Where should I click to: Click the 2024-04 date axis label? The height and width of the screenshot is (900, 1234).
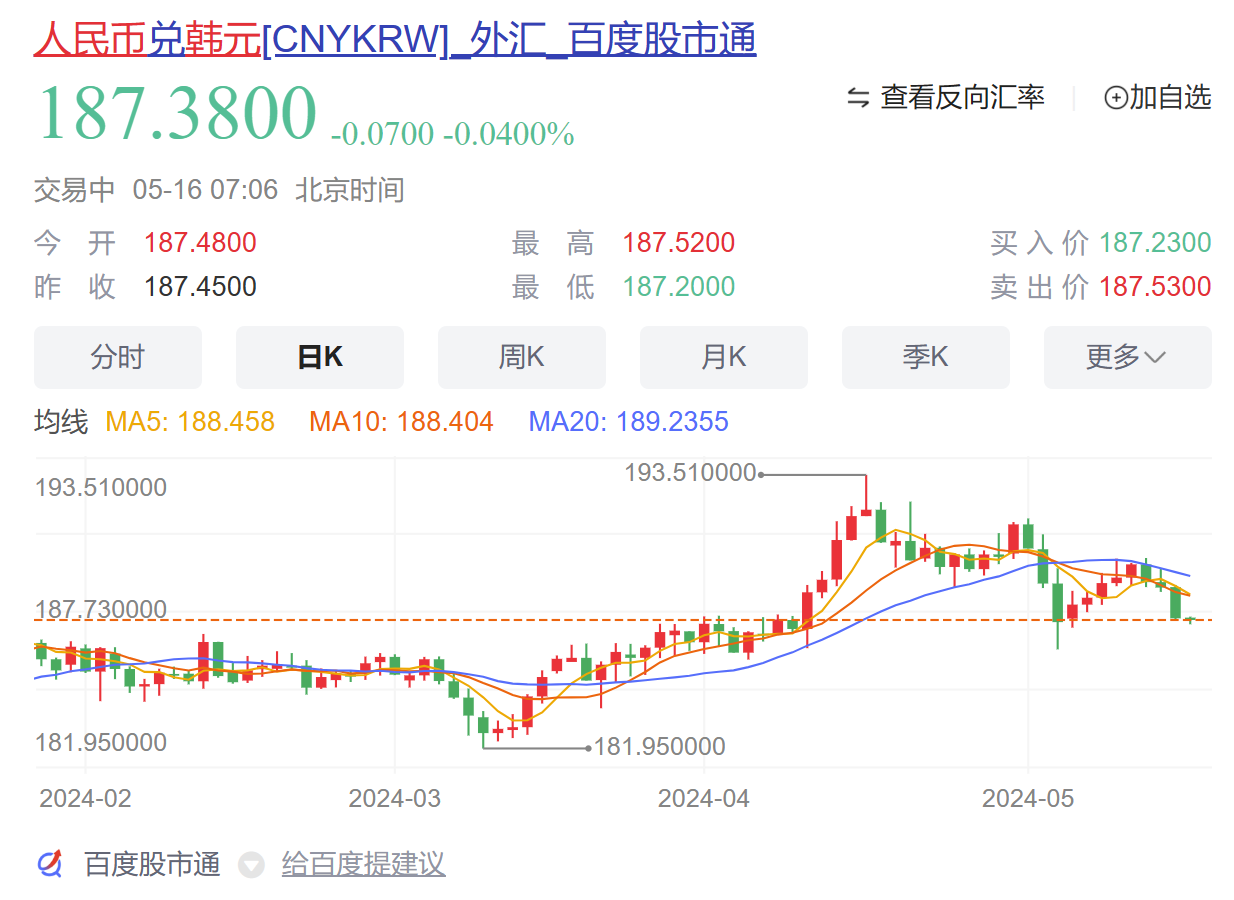pos(704,798)
